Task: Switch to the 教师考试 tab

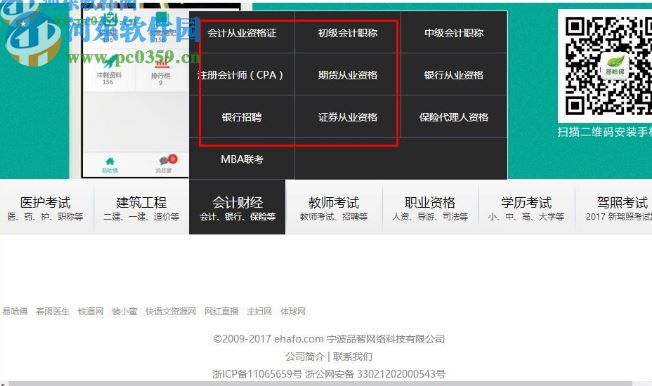Action: tap(334, 208)
